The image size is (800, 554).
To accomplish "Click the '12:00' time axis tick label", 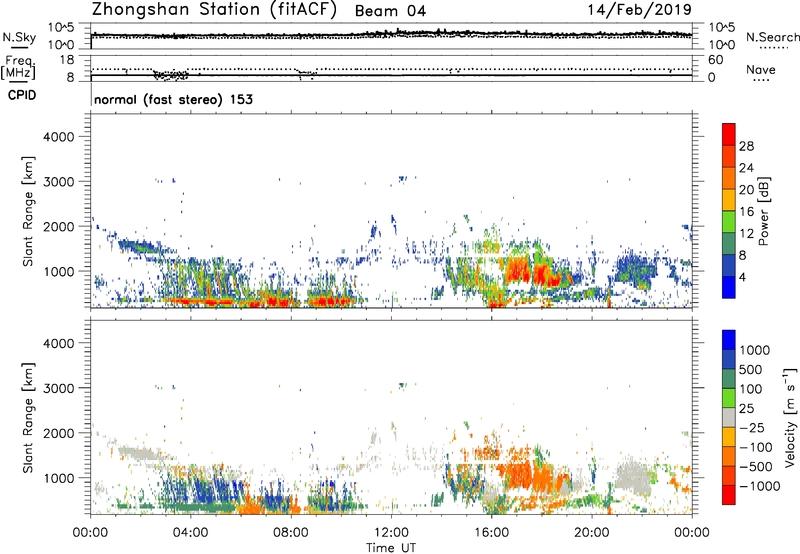I will [x=391, y=533].
